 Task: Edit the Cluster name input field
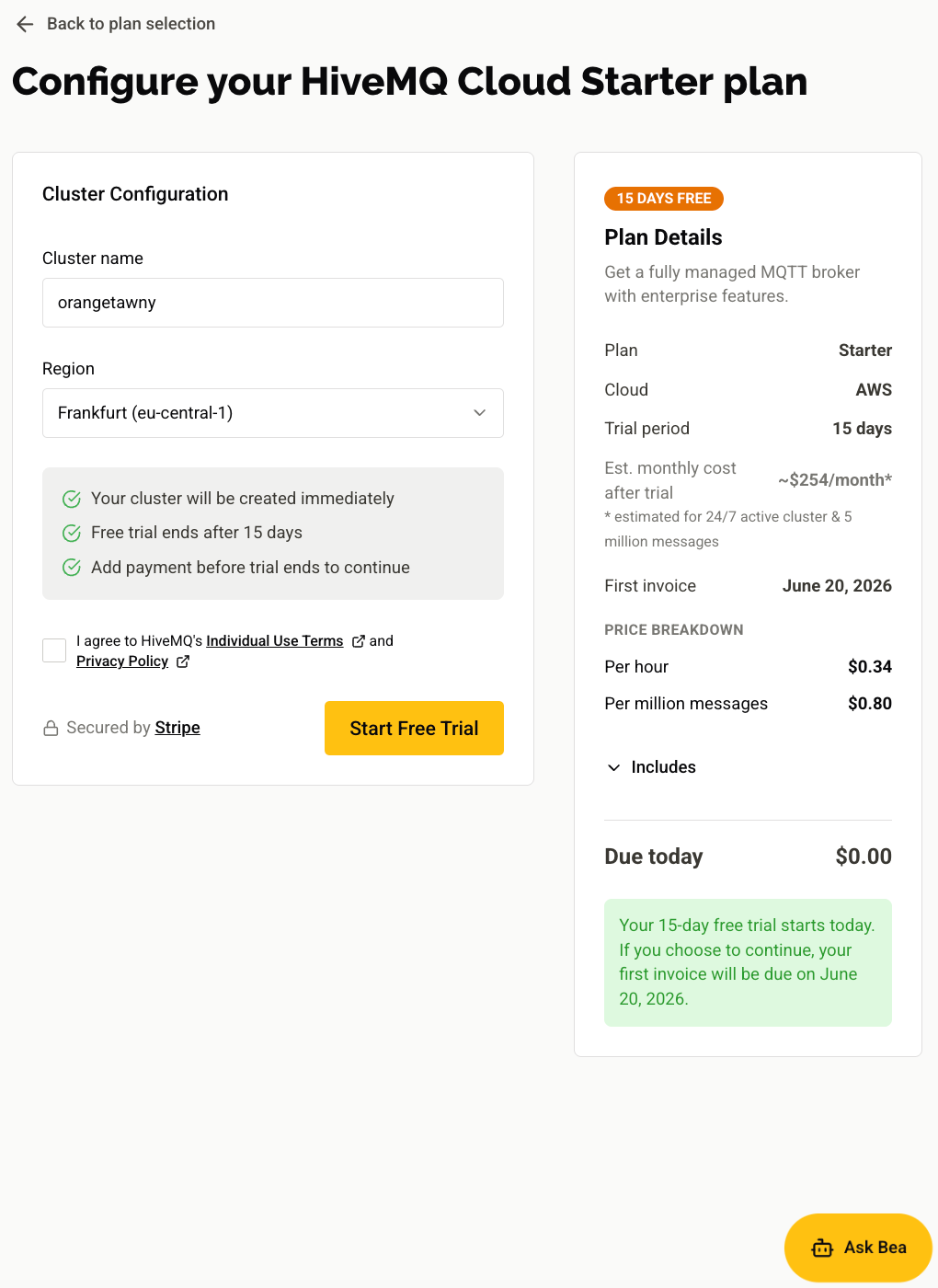point(273,303)
